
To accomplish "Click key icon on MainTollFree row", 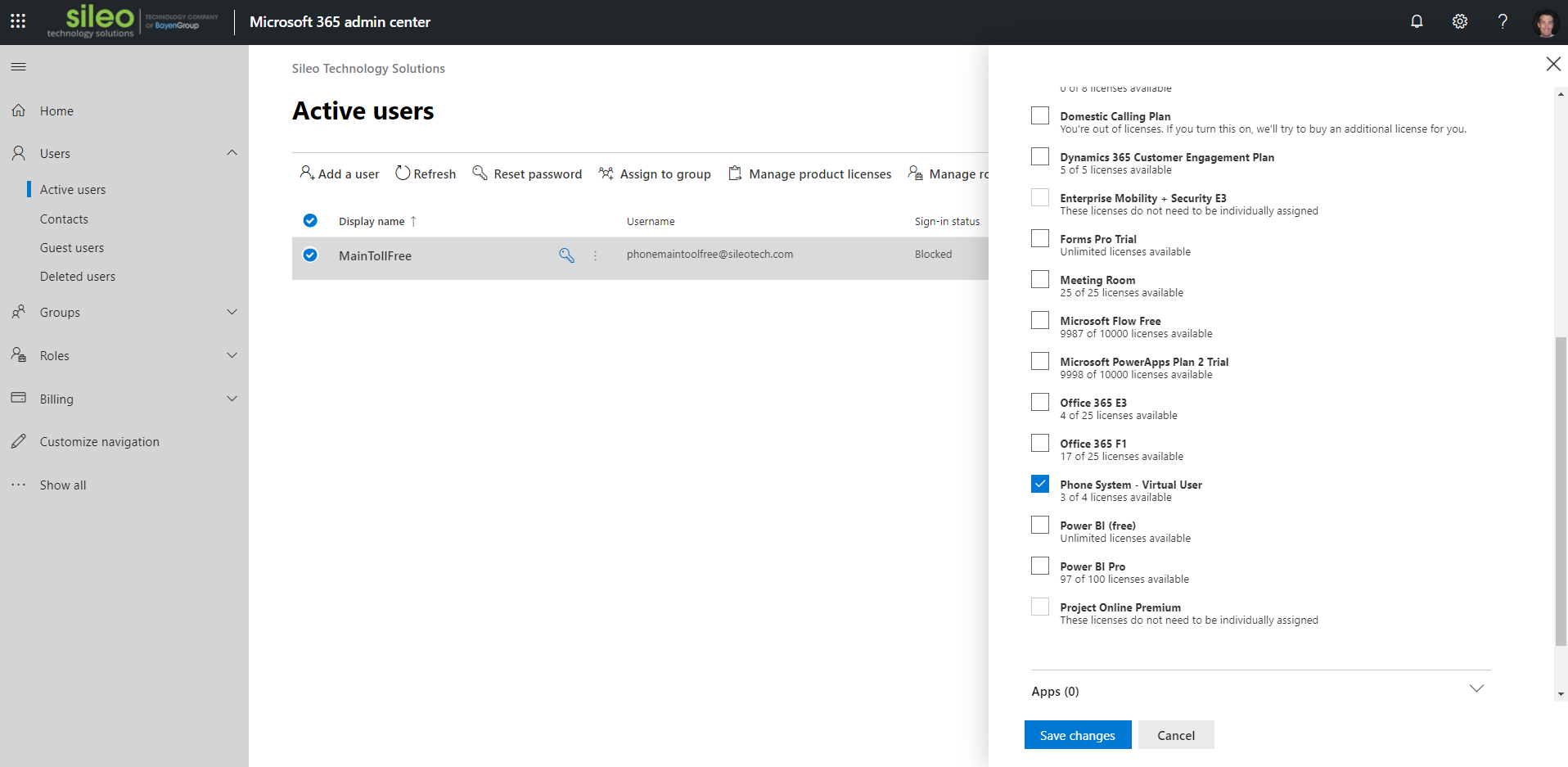I will pyautogui.click(x=566, y=255).
